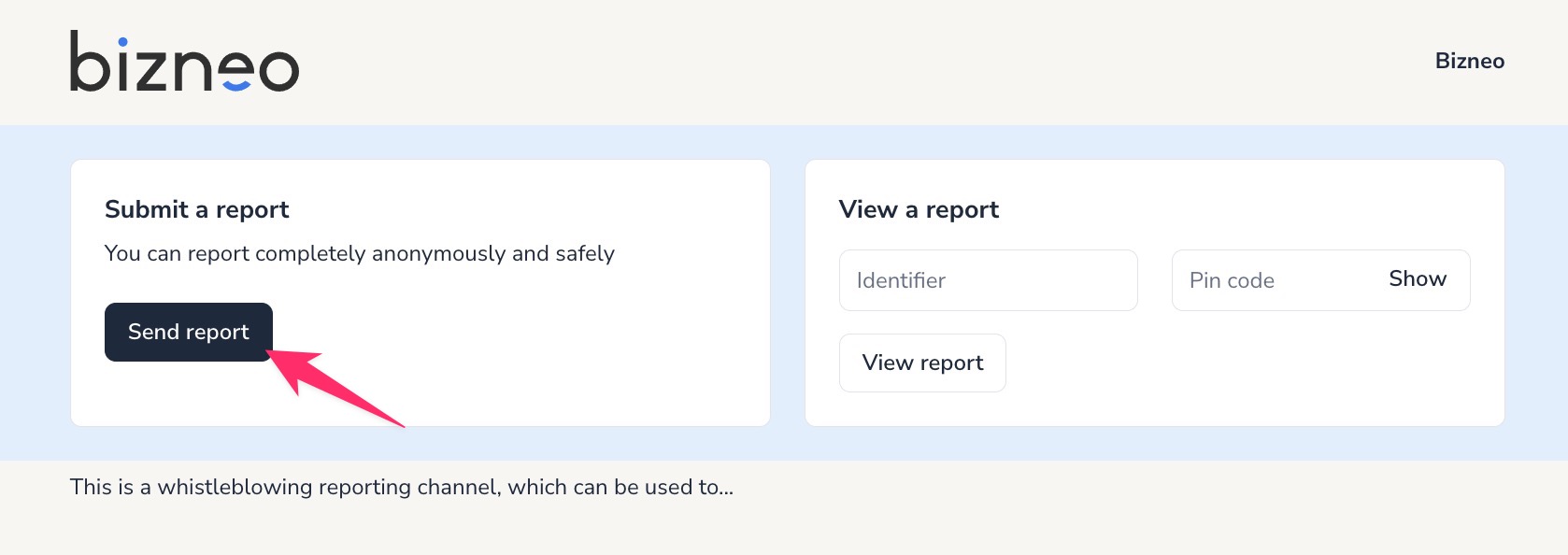The image size is (1568, 555).
Task: Click the word 'report' on View report button
Action: click(951, 363)
